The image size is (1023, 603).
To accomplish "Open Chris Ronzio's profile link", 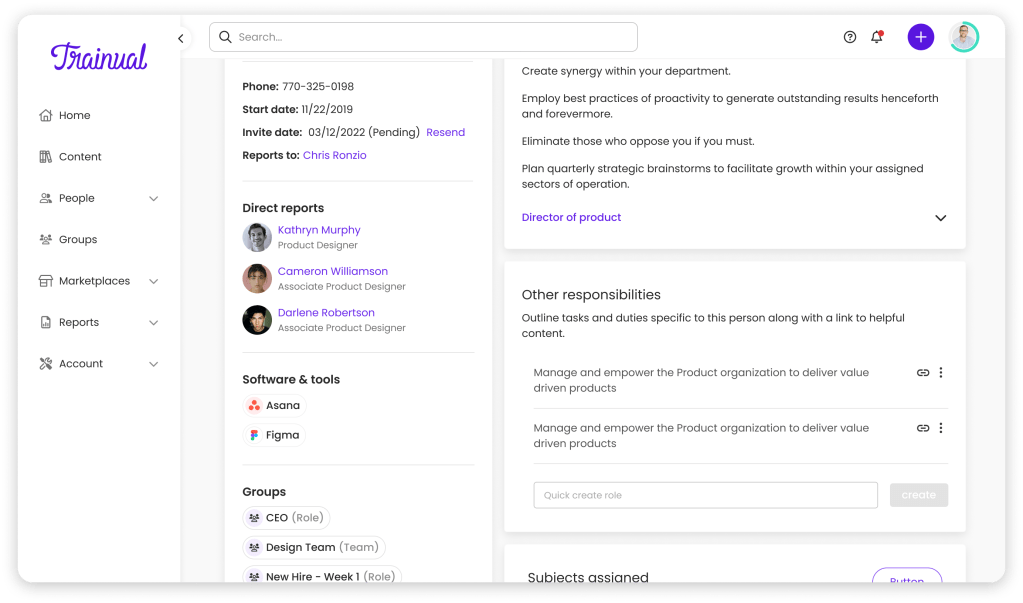I will click(x=334, y=155).
